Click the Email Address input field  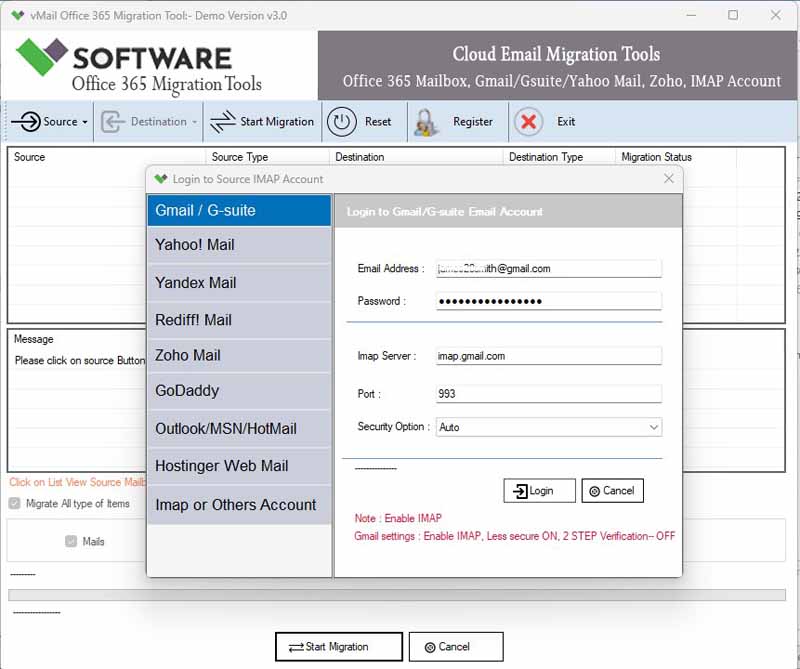(549, 268)
